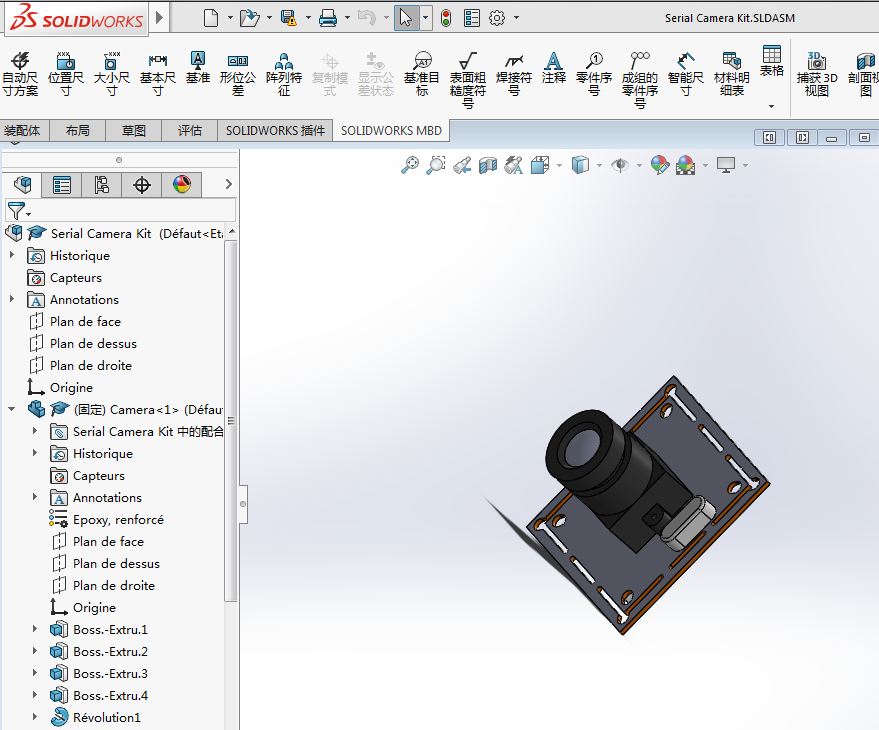This screenshot has height=730, width=879.
Task: Expand the top-level Annotations node
Action: [12, 299]
